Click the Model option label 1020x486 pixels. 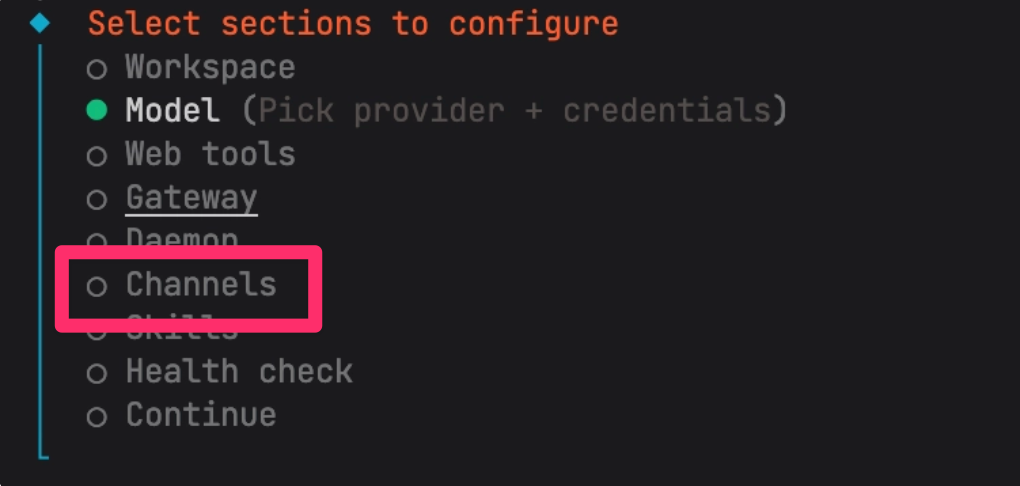[172, 111]
